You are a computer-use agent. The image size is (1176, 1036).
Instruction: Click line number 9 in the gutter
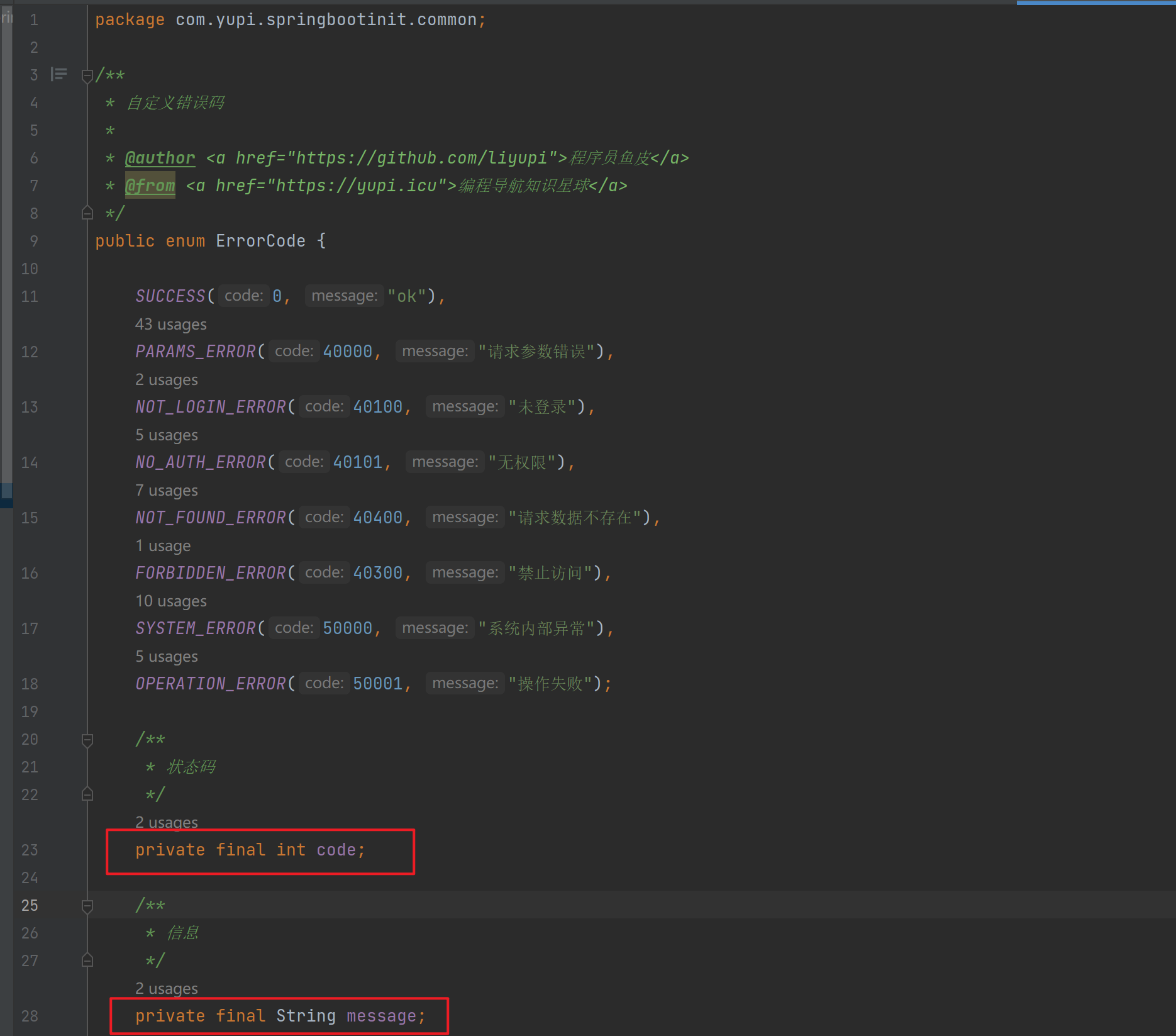click(x=33, y=241)
